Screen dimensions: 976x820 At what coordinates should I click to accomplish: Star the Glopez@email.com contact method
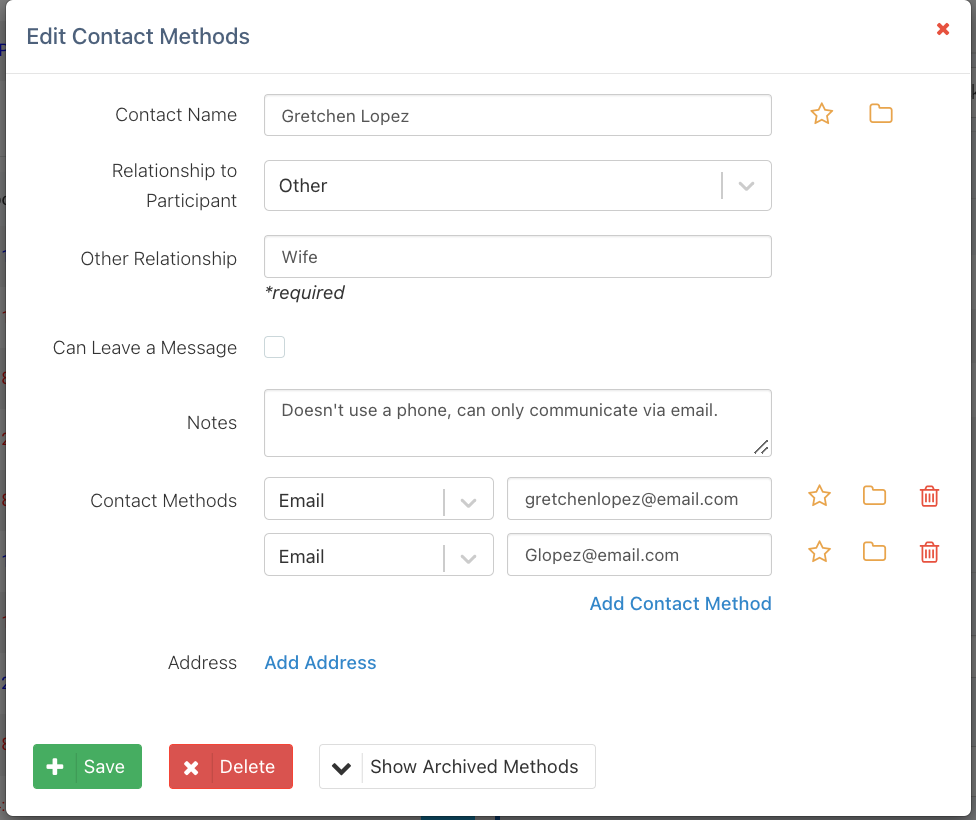pos(819,552)
